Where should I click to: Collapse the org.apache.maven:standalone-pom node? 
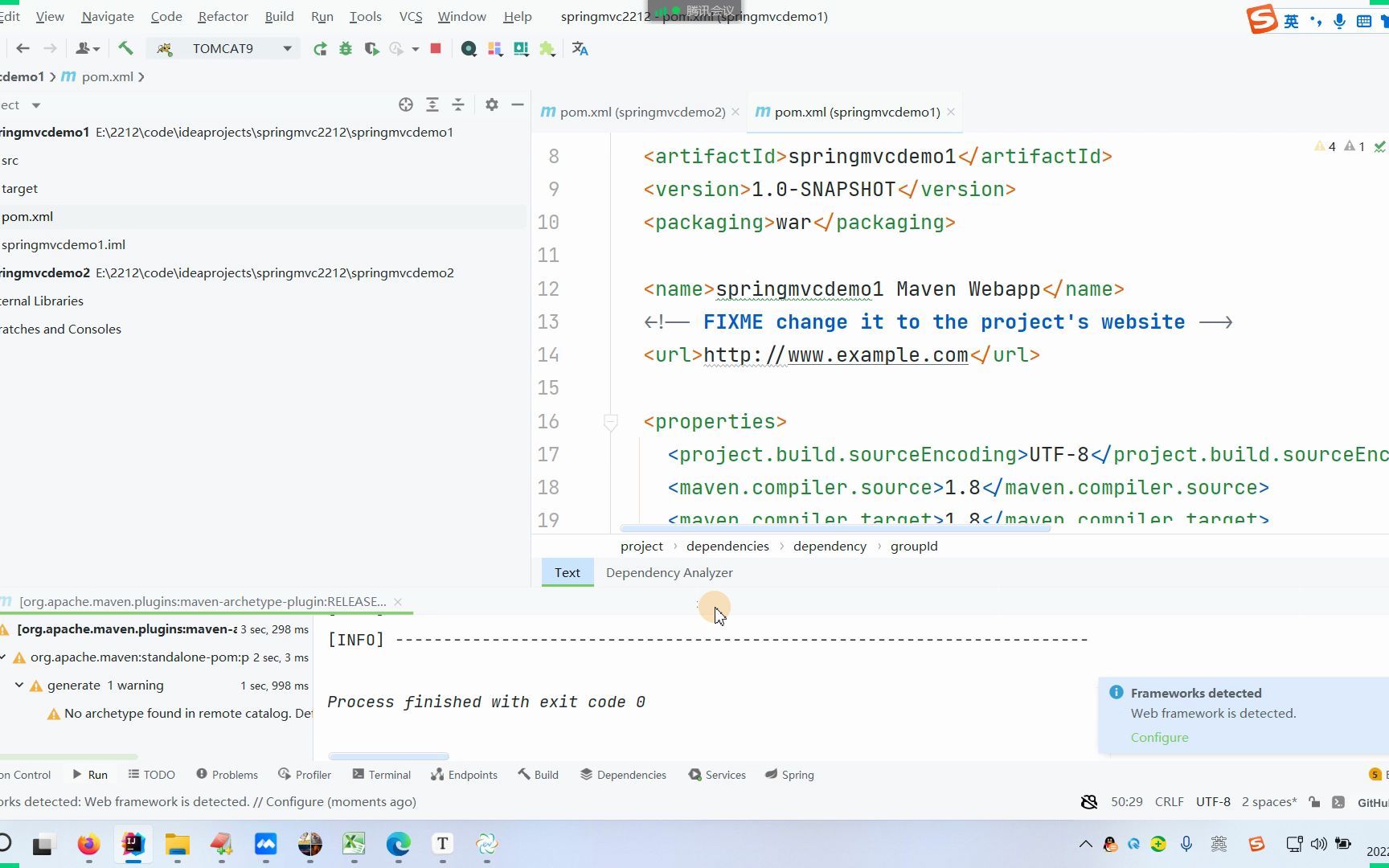coord(3,657)
